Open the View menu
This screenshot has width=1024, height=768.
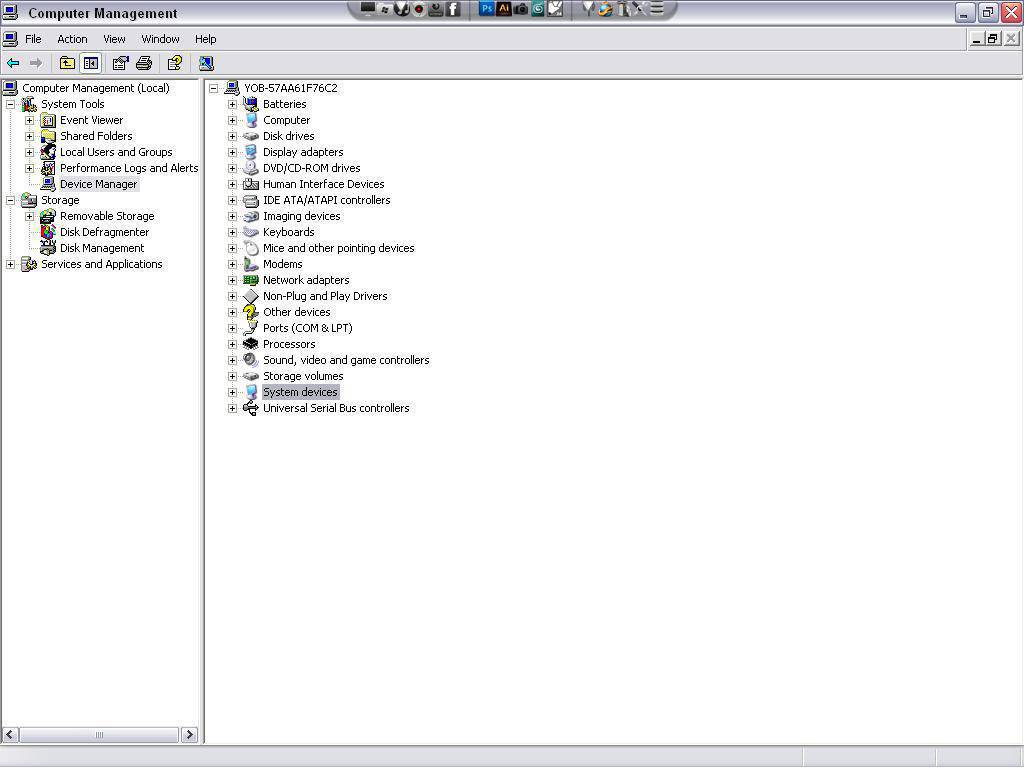tap(114, 39)
